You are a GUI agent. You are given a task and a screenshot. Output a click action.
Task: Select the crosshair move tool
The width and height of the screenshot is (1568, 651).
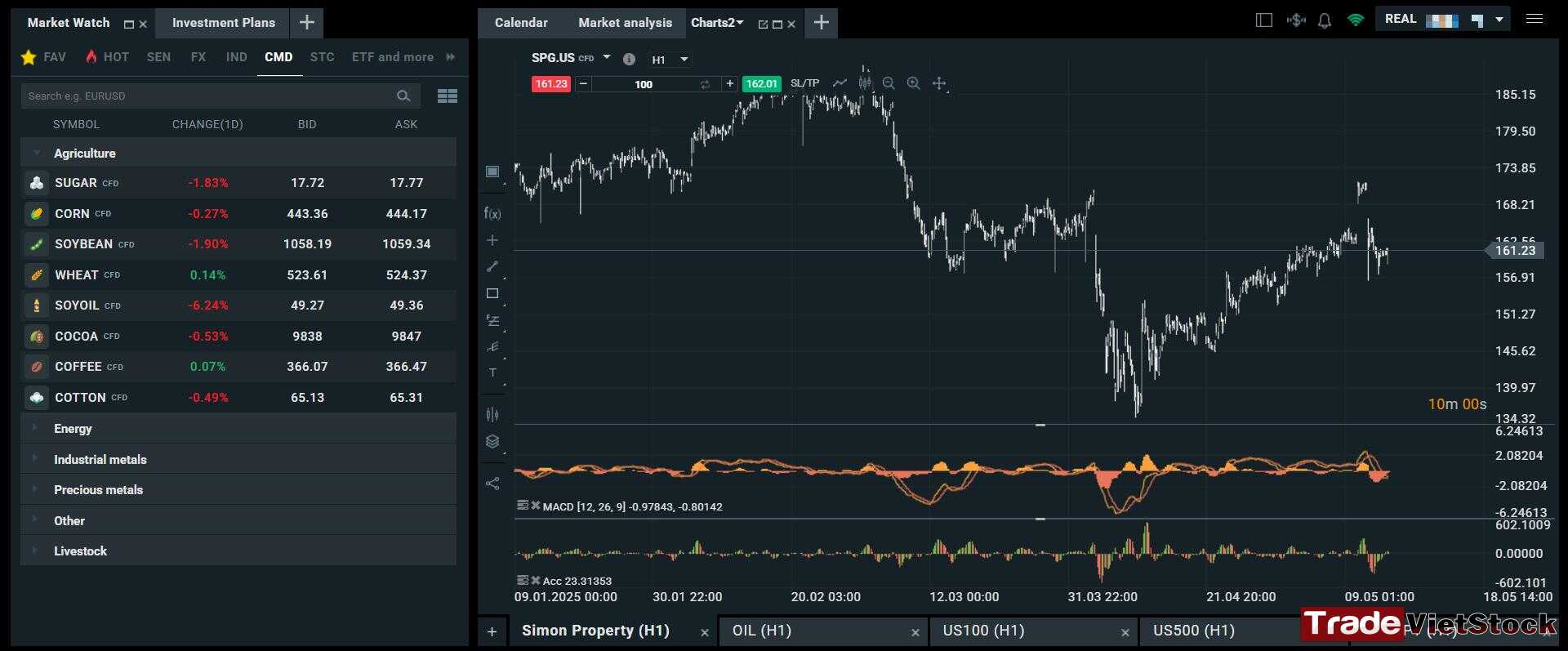(939, 83)
